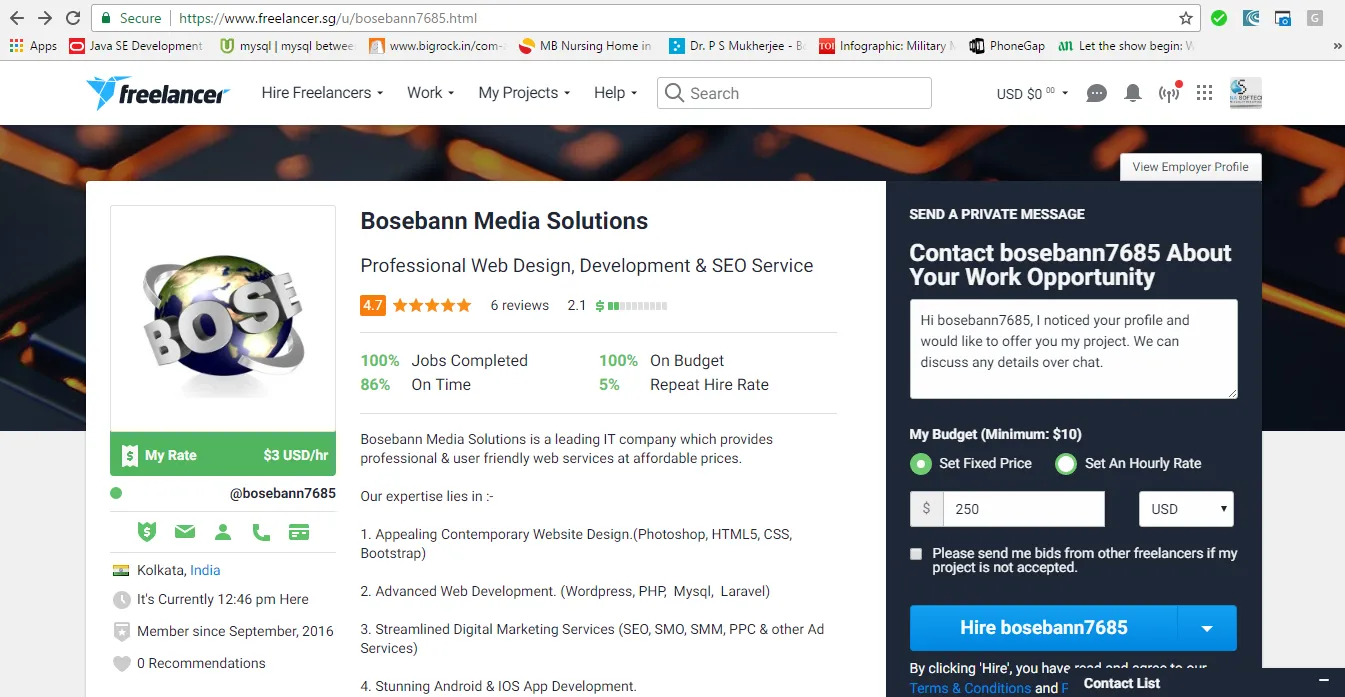Expand the Hire Freelancers menu
Image resolution: width=1345 pixels, height=697 pixels.
point(322,93)
